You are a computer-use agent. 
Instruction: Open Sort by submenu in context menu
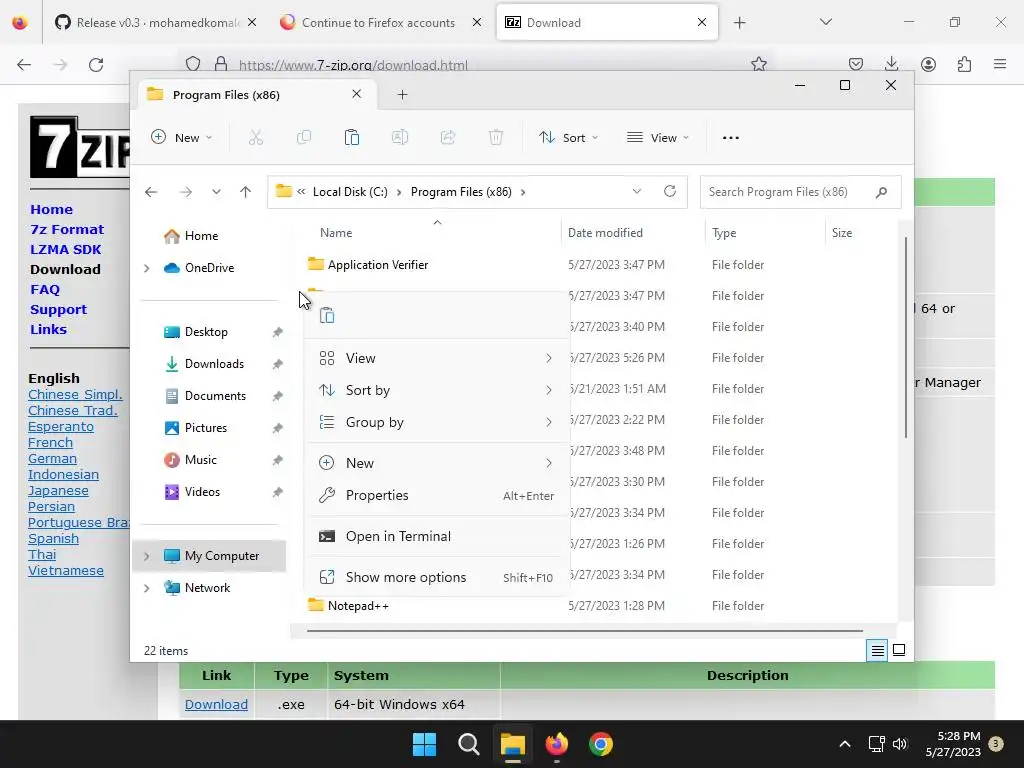tap(436, 390)
